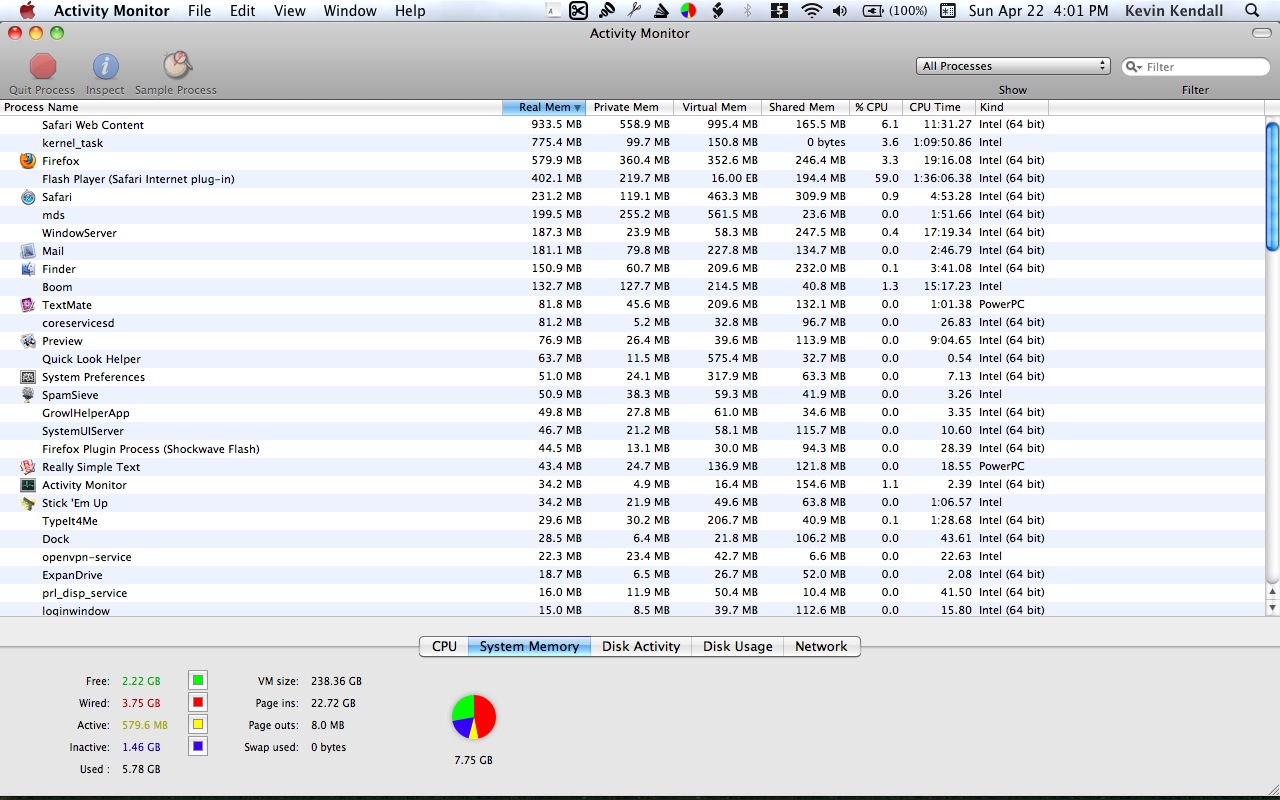Click the Wi-Fi status icon
The height and width of the screenshot is (800, 1280).
point(811,11)
